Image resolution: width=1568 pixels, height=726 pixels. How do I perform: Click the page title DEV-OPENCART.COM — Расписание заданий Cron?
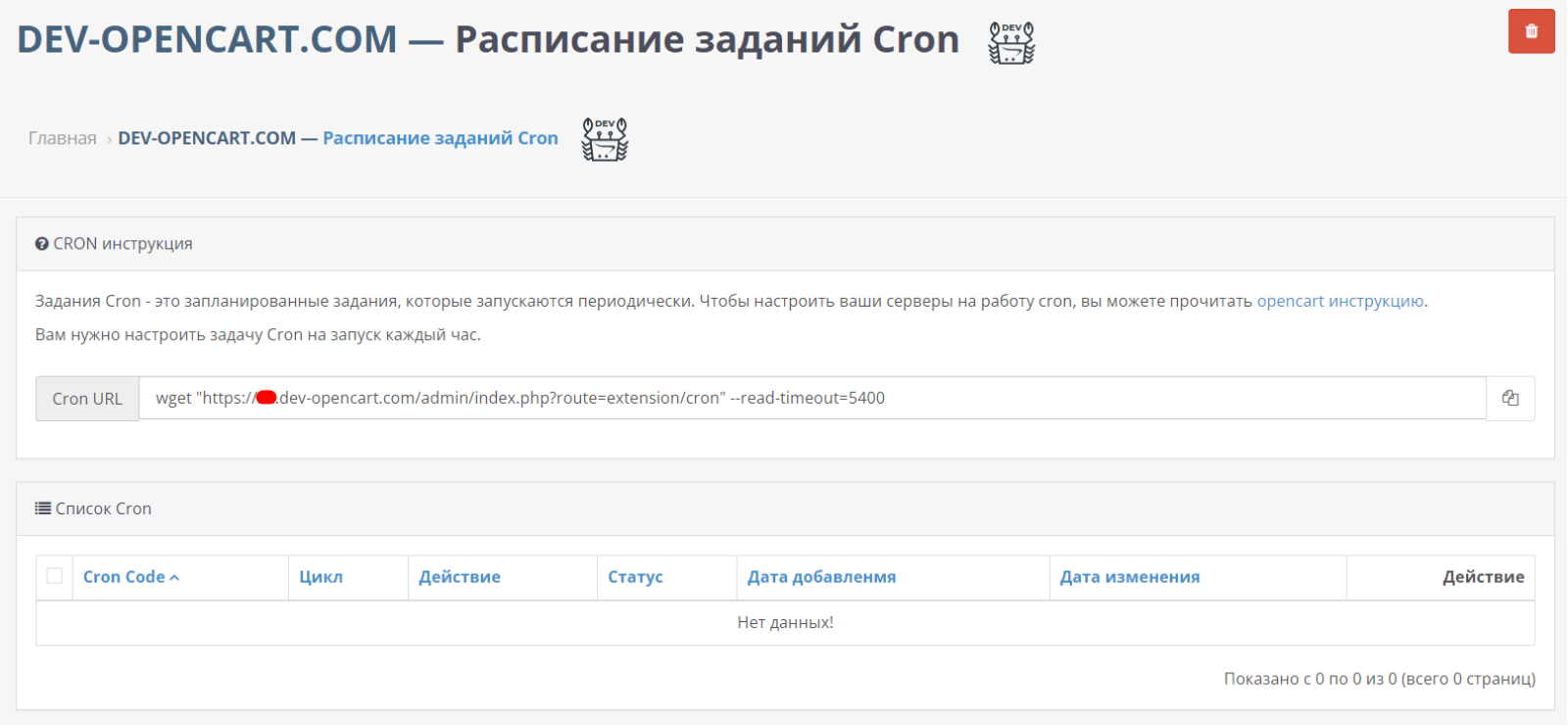(x=488, y=39)
